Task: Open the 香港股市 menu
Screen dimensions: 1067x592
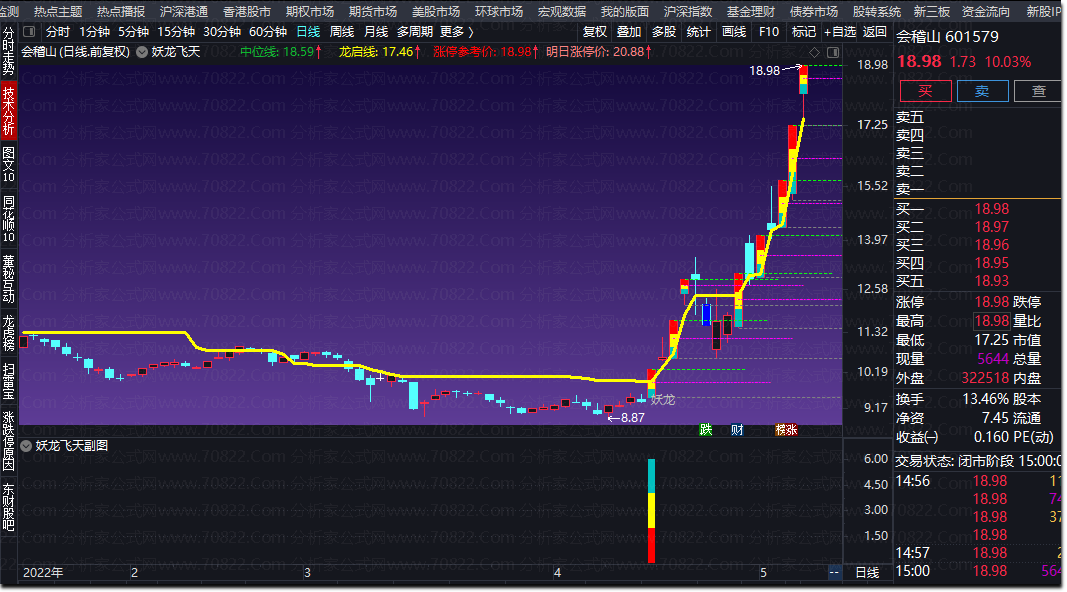Action: pos(247,12)
